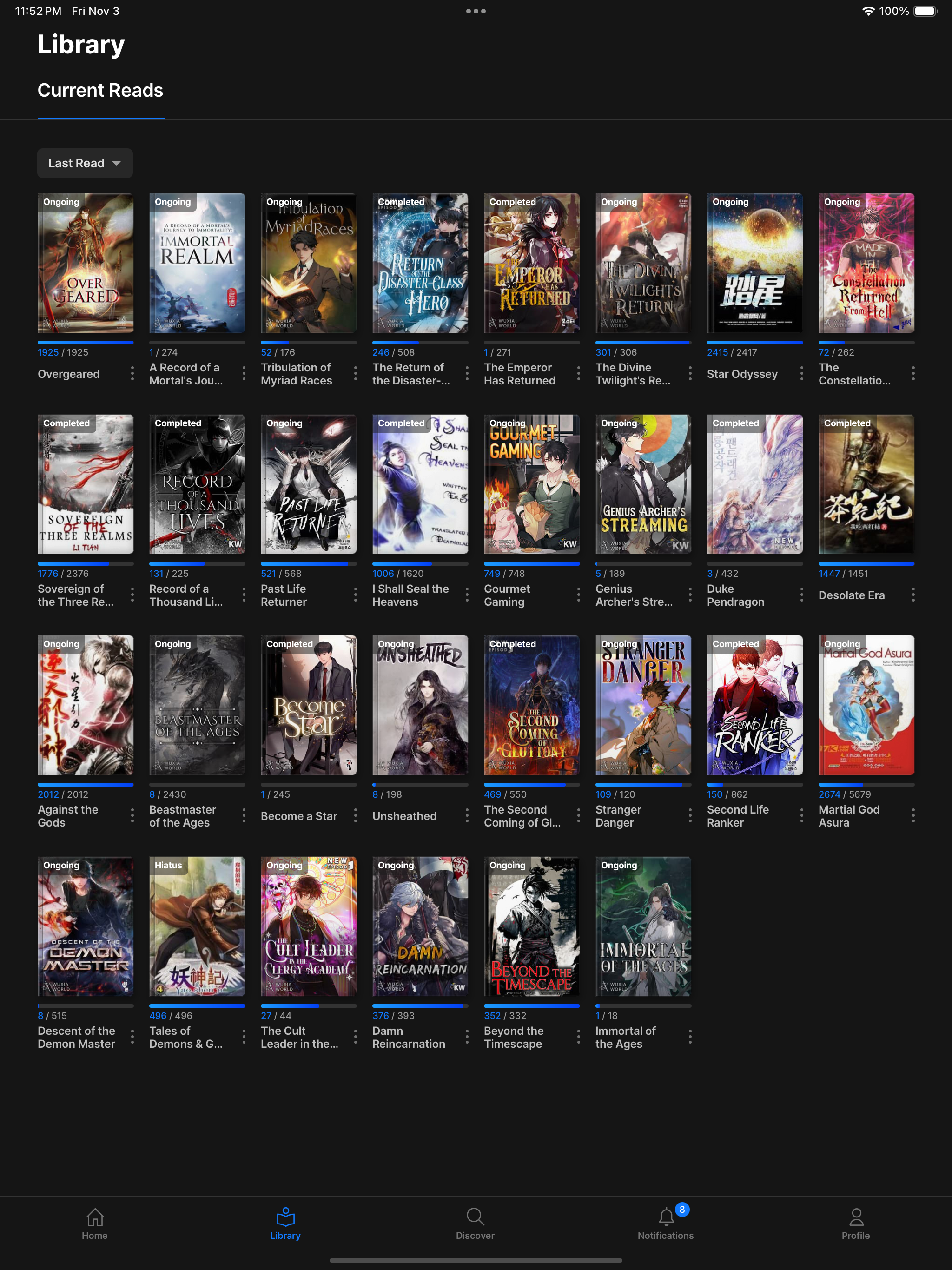Click Hiatus badge on Tales of Demons & Gods
The height and width of the screenshot is (1270, 952).
tap(168, 865)
